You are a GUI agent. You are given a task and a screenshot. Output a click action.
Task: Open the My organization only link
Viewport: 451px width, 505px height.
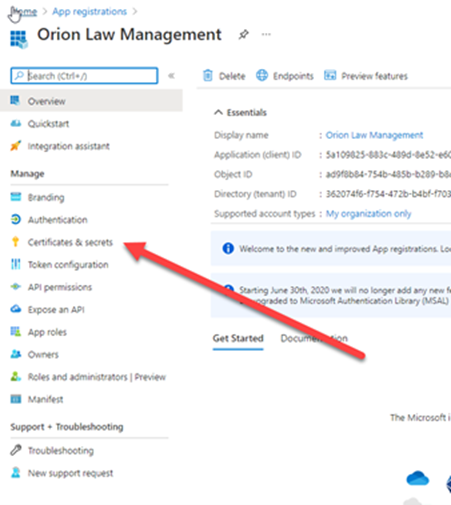pyautogui.click(x=368, y=214)
